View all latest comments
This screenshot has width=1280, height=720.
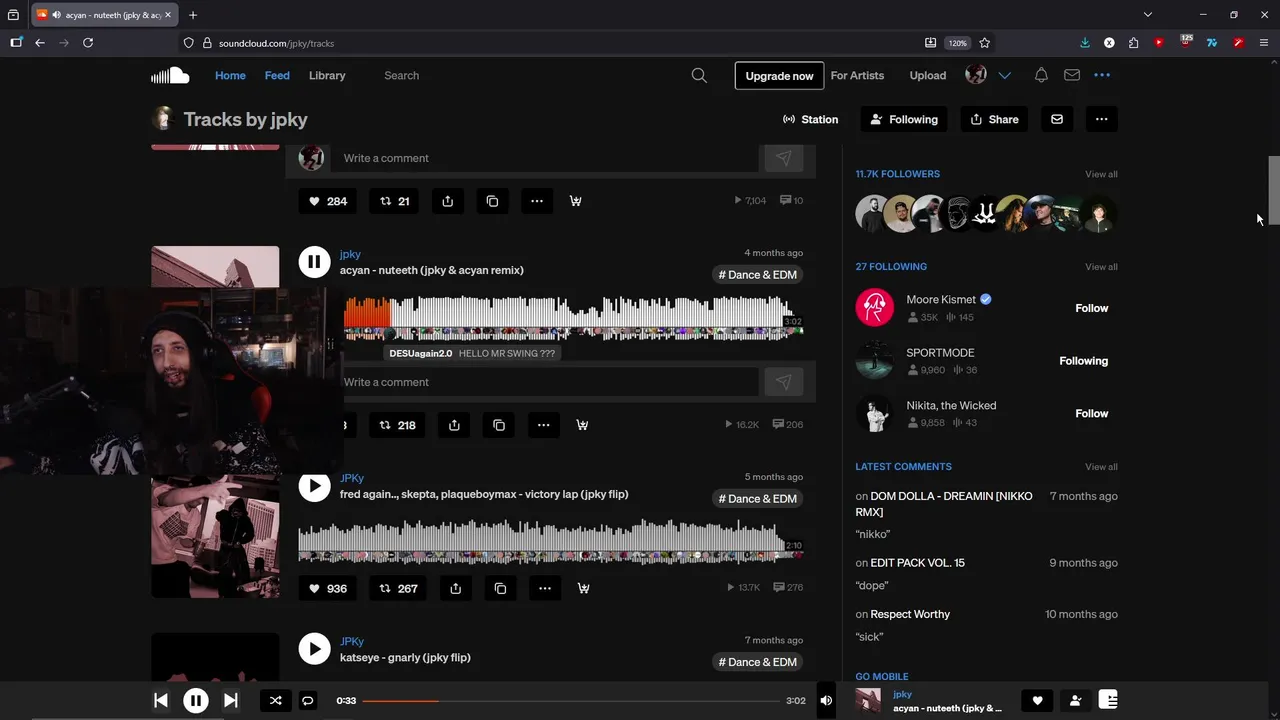point(1101,467)
